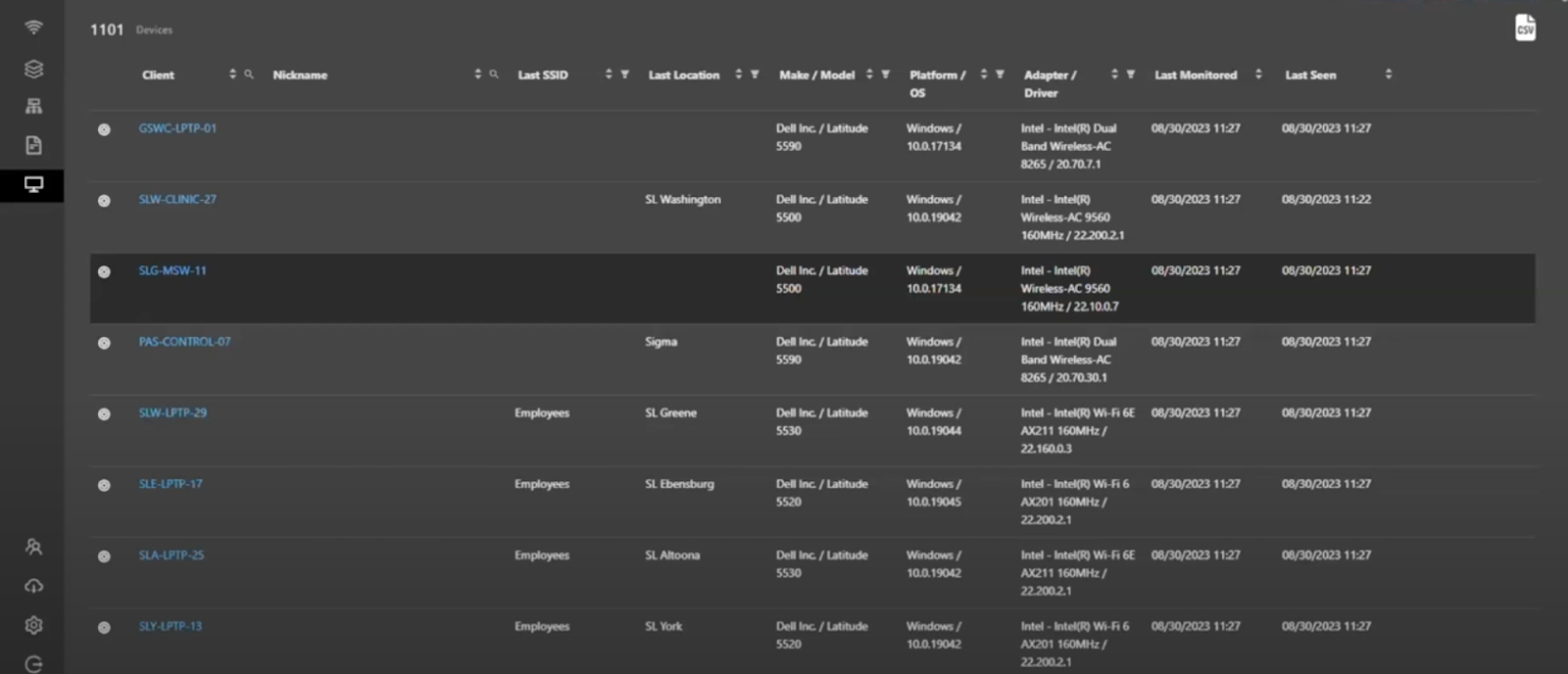Image resolution: width=1568 pixels, height=674 pixels.
Task: Toggle the status circle for GSWC-LPTP-01
Action: pyautogui.click(x=104, y=129)
